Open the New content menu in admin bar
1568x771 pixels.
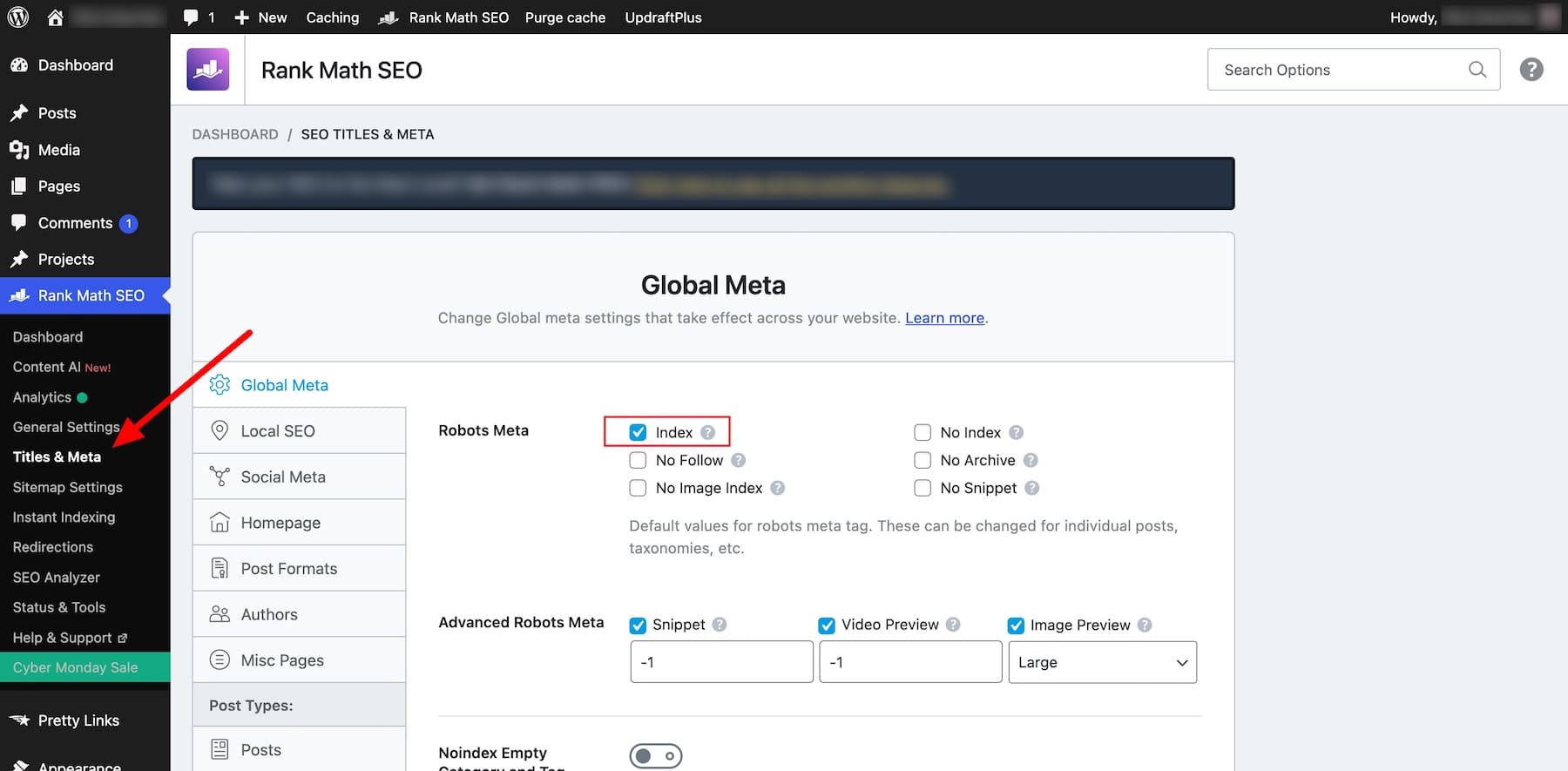[260, 17]
